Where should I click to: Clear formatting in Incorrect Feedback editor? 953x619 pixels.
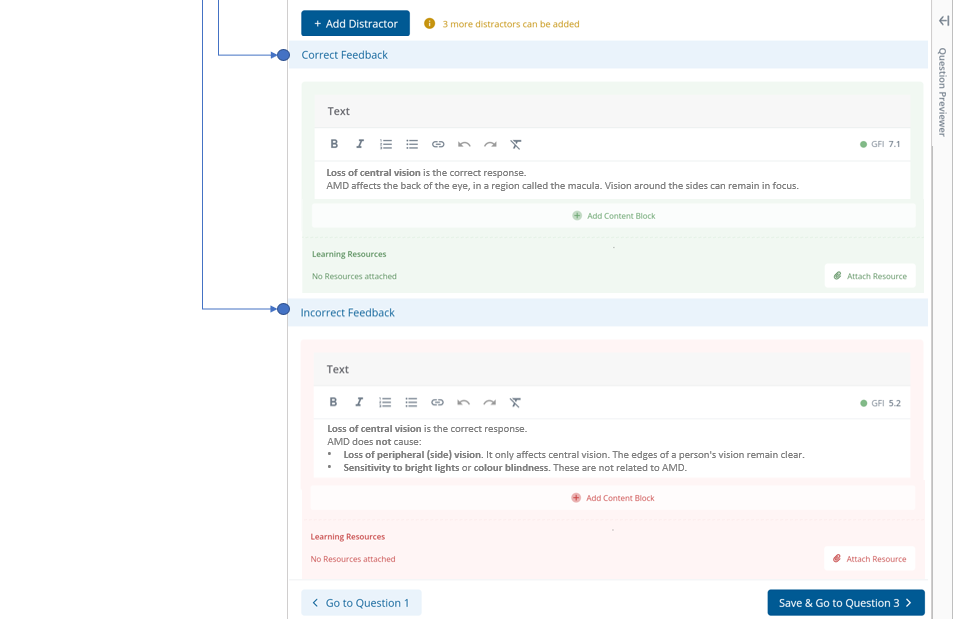515,402
